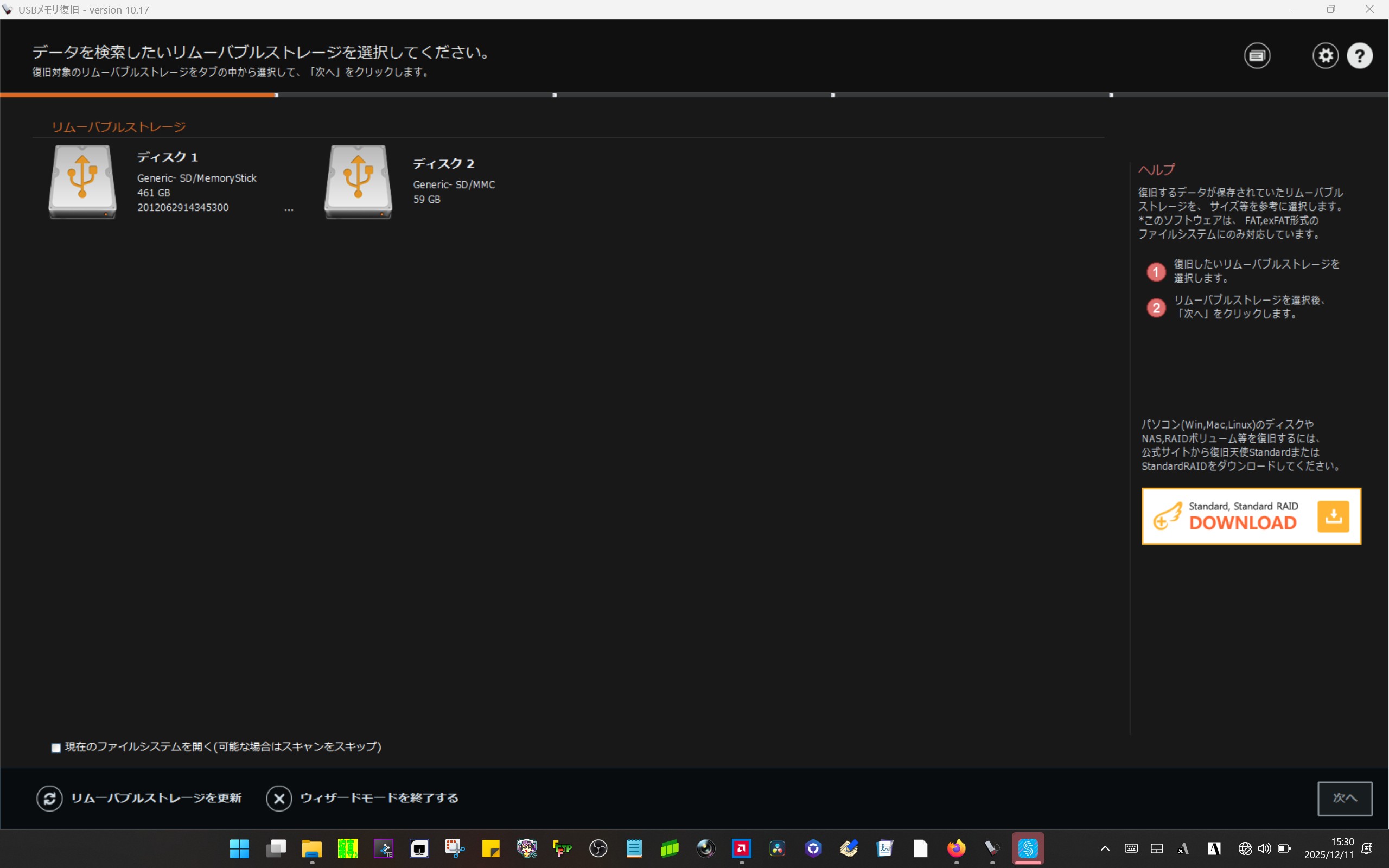Expand Disk 1 details via the ellipsis
The height and width of the screenshot is (868, 1389).
(x=289, y=210)
